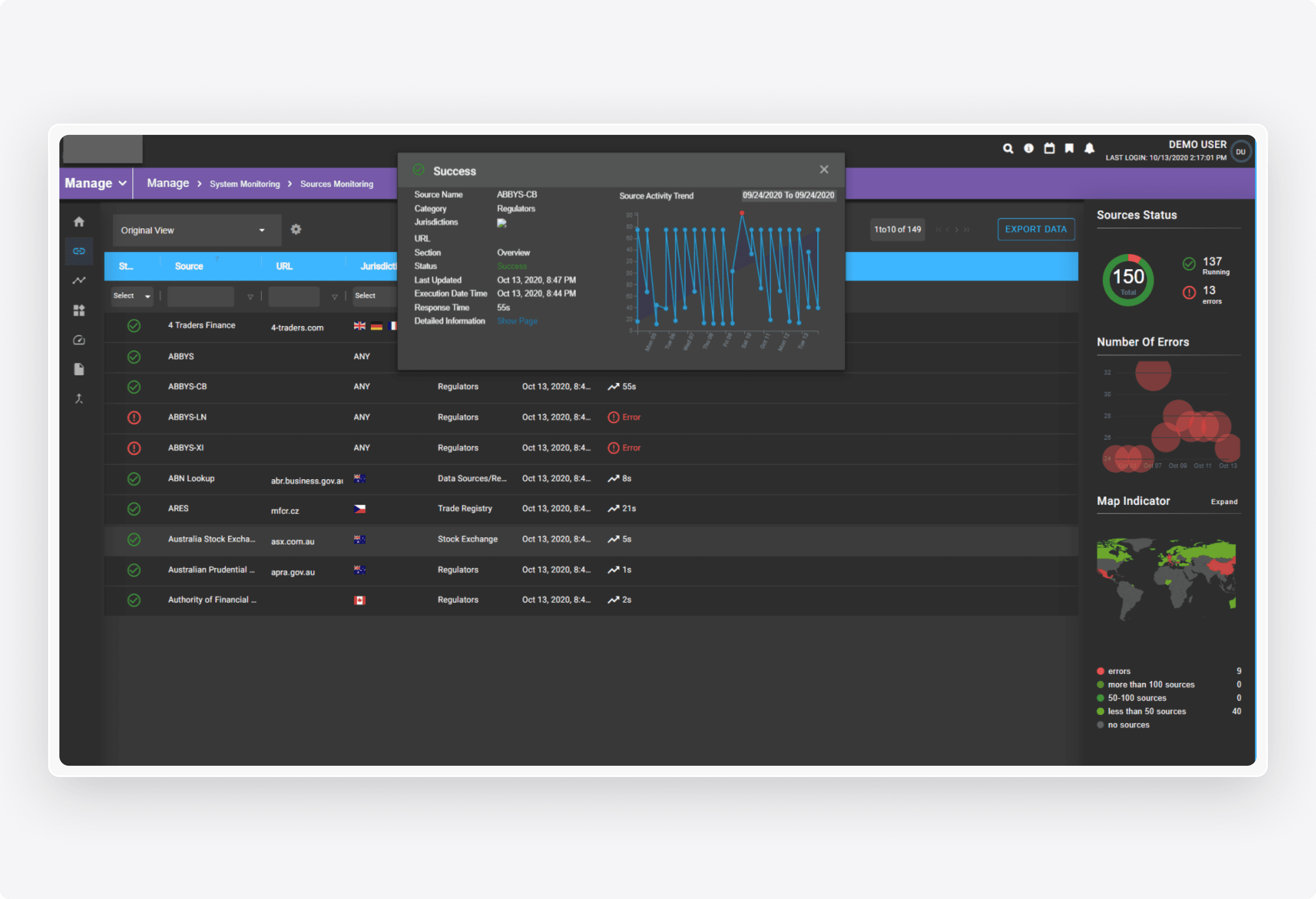Screen dimensions: 1316x899
Task: Go to next page of results
Action: pyautogui.click(x=957, y=230)
